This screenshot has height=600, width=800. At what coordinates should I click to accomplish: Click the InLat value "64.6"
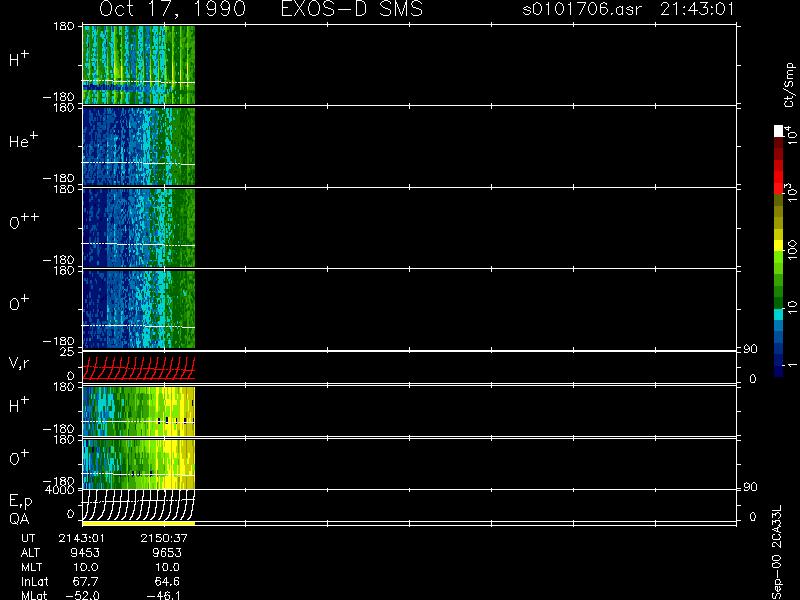[167, 581]
